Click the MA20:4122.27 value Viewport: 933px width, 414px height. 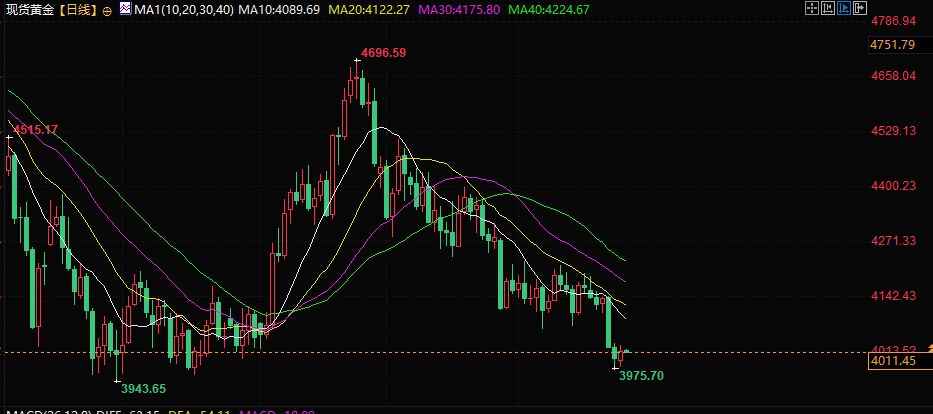click(369, 10)
